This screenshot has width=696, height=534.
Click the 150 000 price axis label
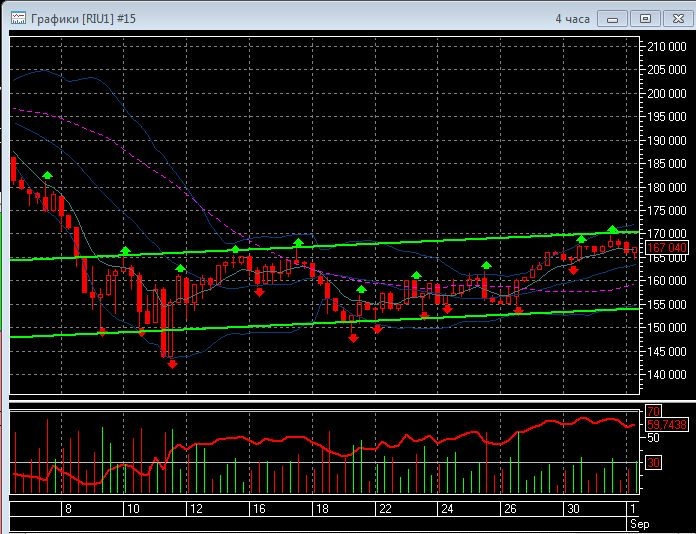(x=666, y=328)
